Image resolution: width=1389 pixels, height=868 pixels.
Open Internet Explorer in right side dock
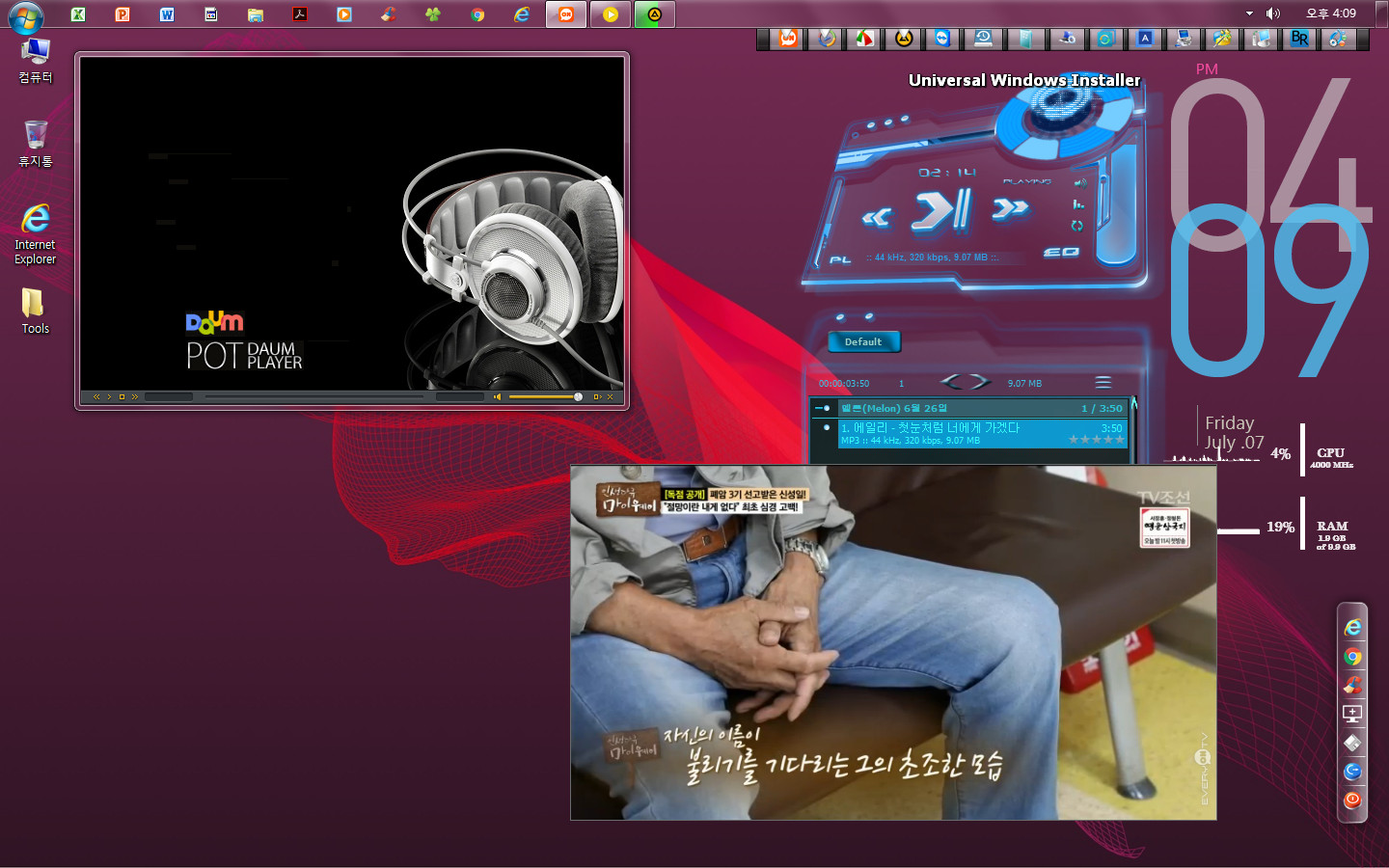point(1353,628)
